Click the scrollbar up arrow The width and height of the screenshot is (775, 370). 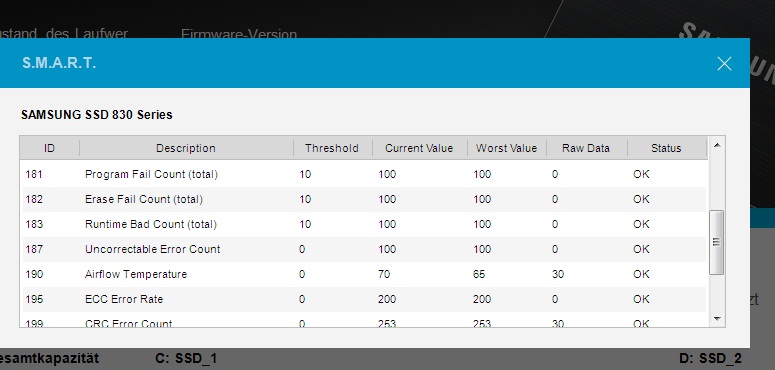(717, 145)
